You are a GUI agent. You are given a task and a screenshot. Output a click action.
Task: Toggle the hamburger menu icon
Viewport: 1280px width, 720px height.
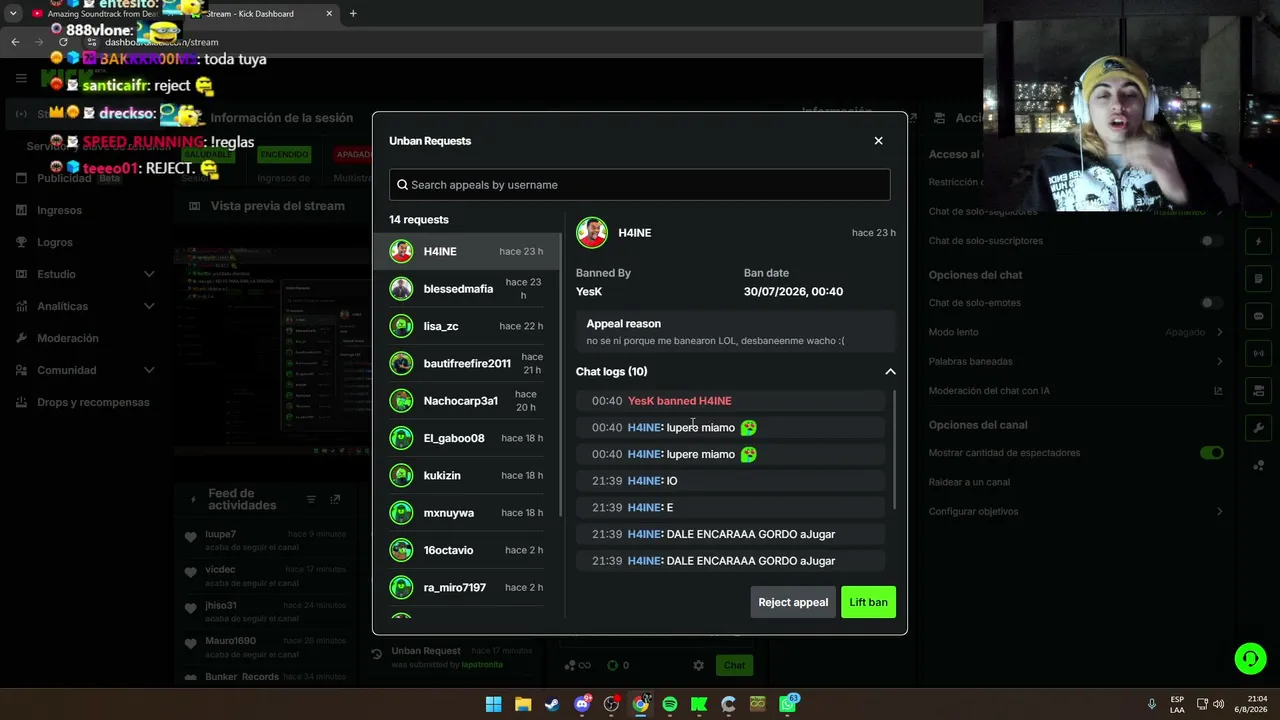point(21,78)
